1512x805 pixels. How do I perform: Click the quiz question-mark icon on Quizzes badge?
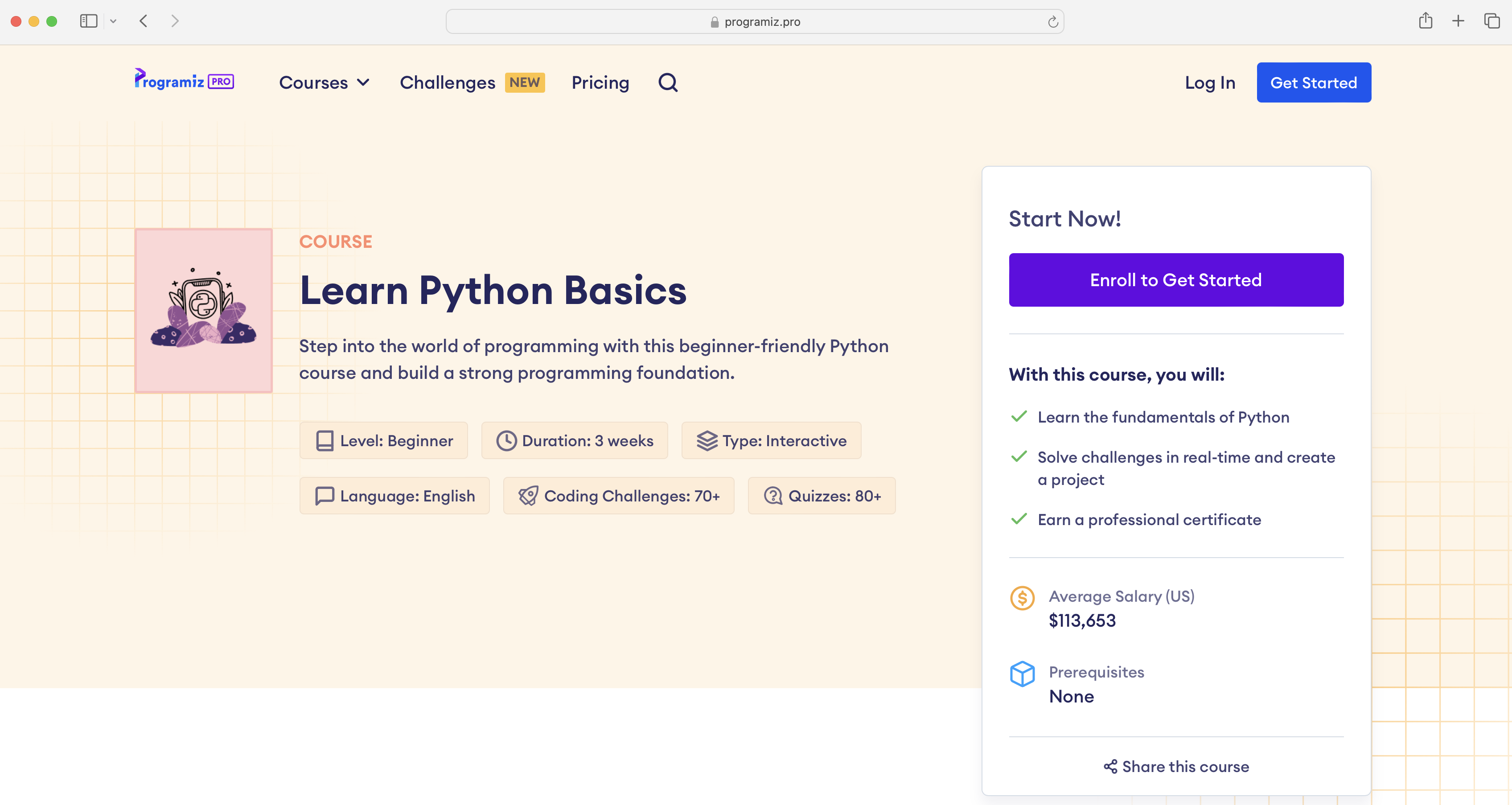[772, 496]
